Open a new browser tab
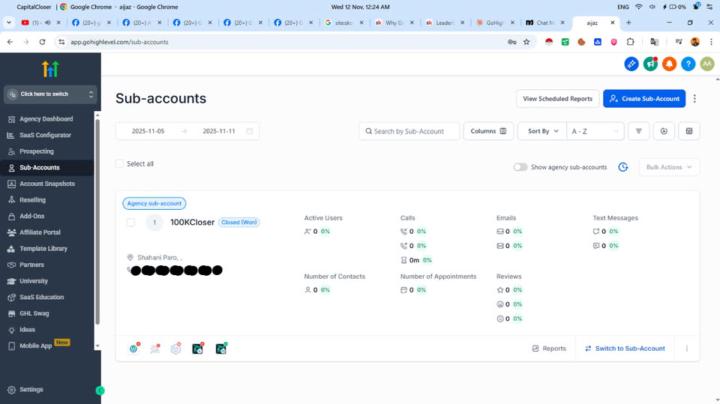The image size is (720, 404). click(x=629, y=22)
